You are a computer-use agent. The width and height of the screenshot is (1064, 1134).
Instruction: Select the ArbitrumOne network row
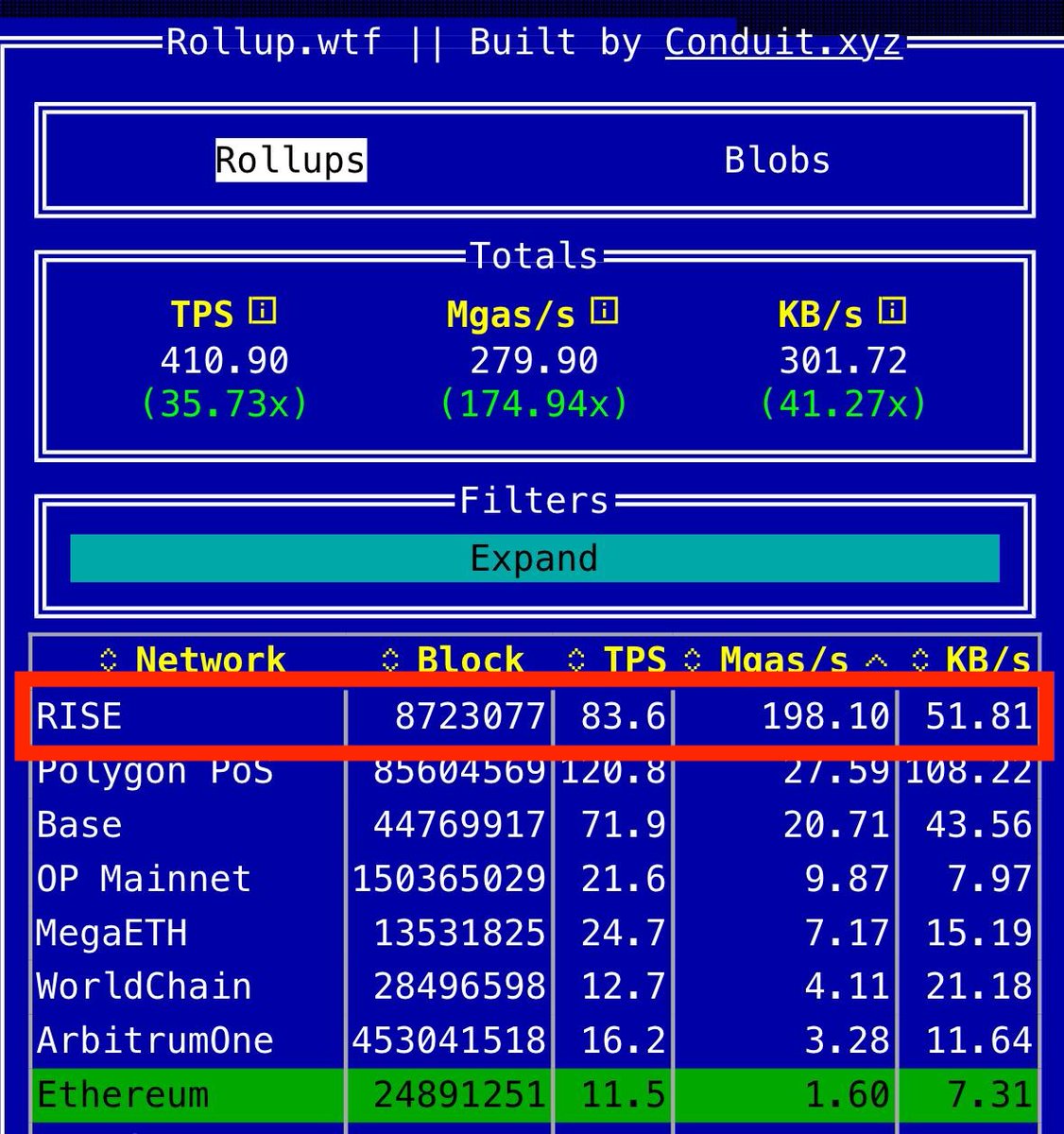coord(535,1040)
